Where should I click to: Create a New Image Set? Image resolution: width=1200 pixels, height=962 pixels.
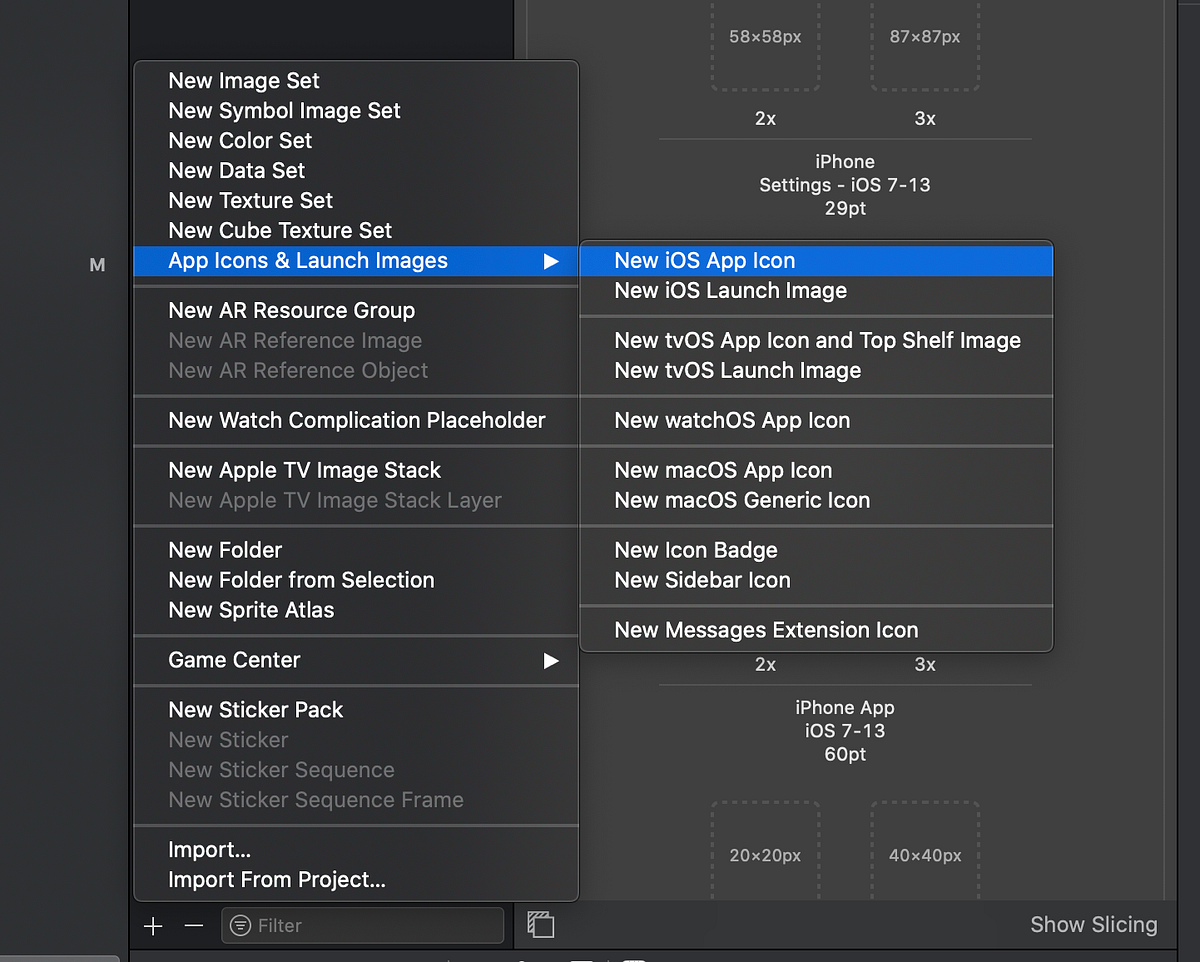[243, 80]
